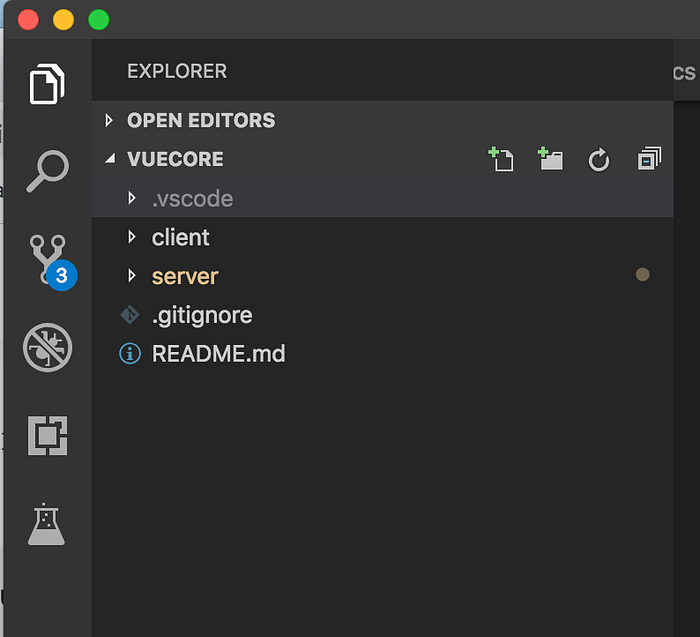Viewport: 700px width, 637px height.
Task: Collapse all folders in Explorer
Action: [x=649, y=158]
